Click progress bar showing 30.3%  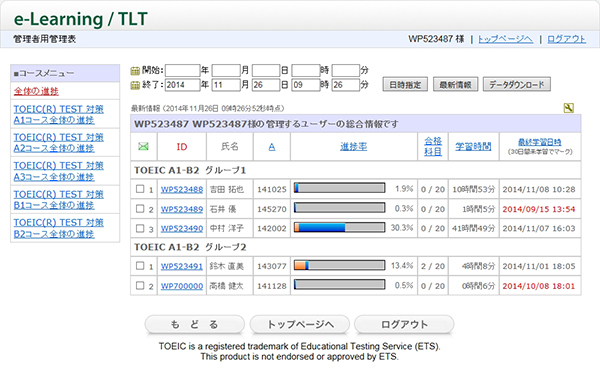tap(339, 227)
